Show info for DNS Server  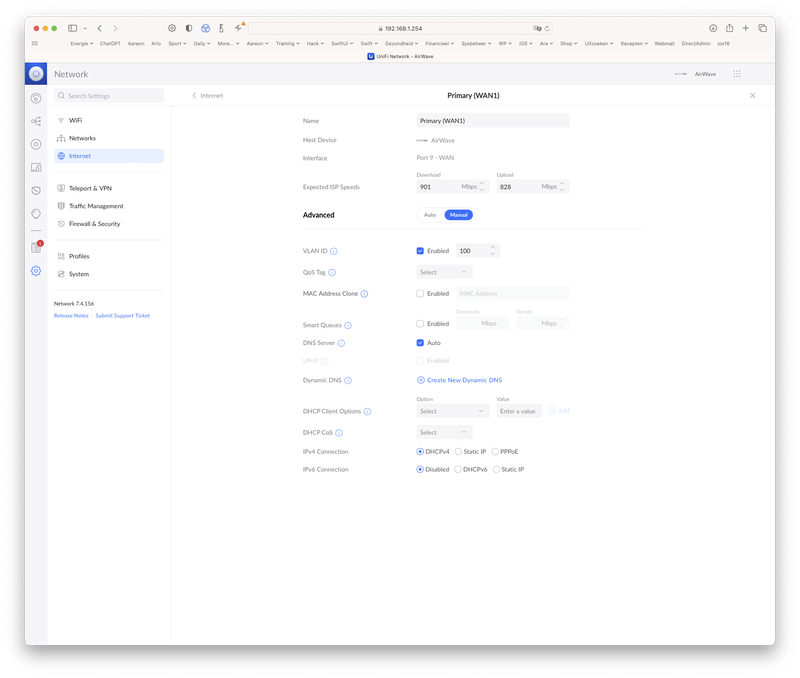tap(341, 343)
